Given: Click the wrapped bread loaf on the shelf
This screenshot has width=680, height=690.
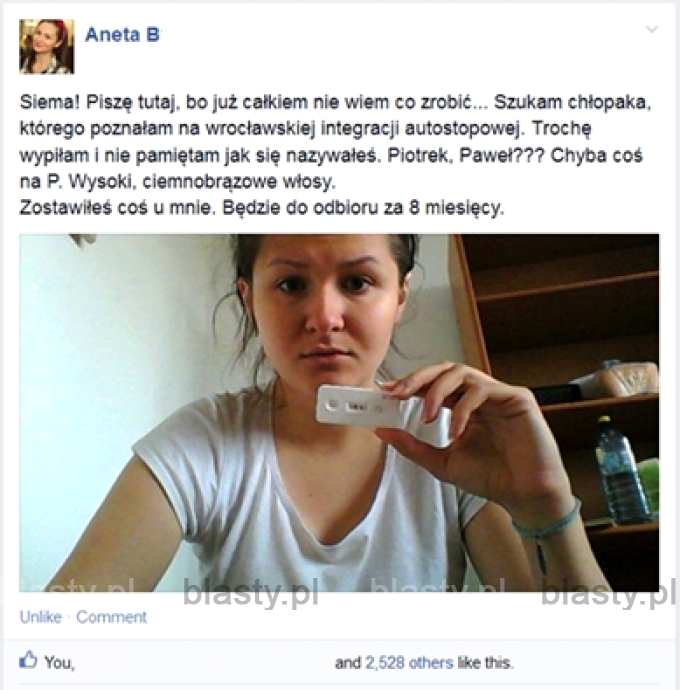Looking at the screenshot, I should pos(618,379).
